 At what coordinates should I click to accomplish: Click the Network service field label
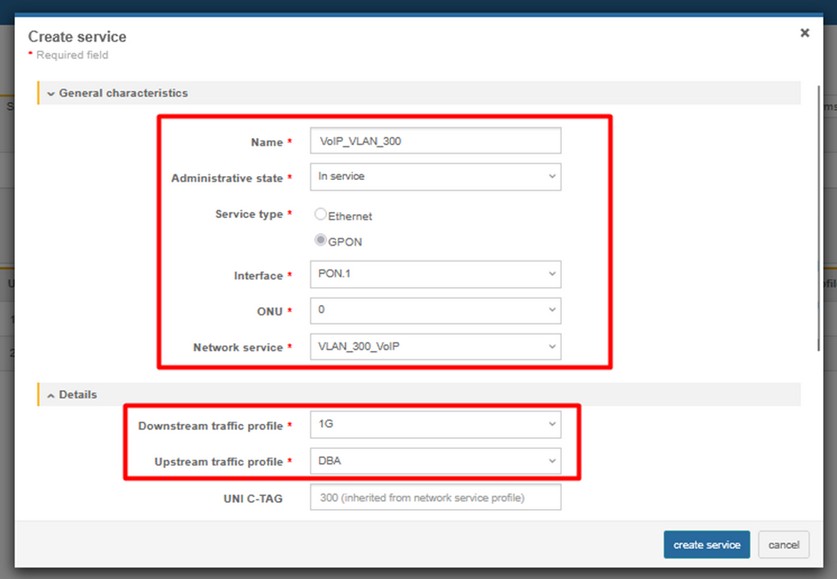(237, 348)
